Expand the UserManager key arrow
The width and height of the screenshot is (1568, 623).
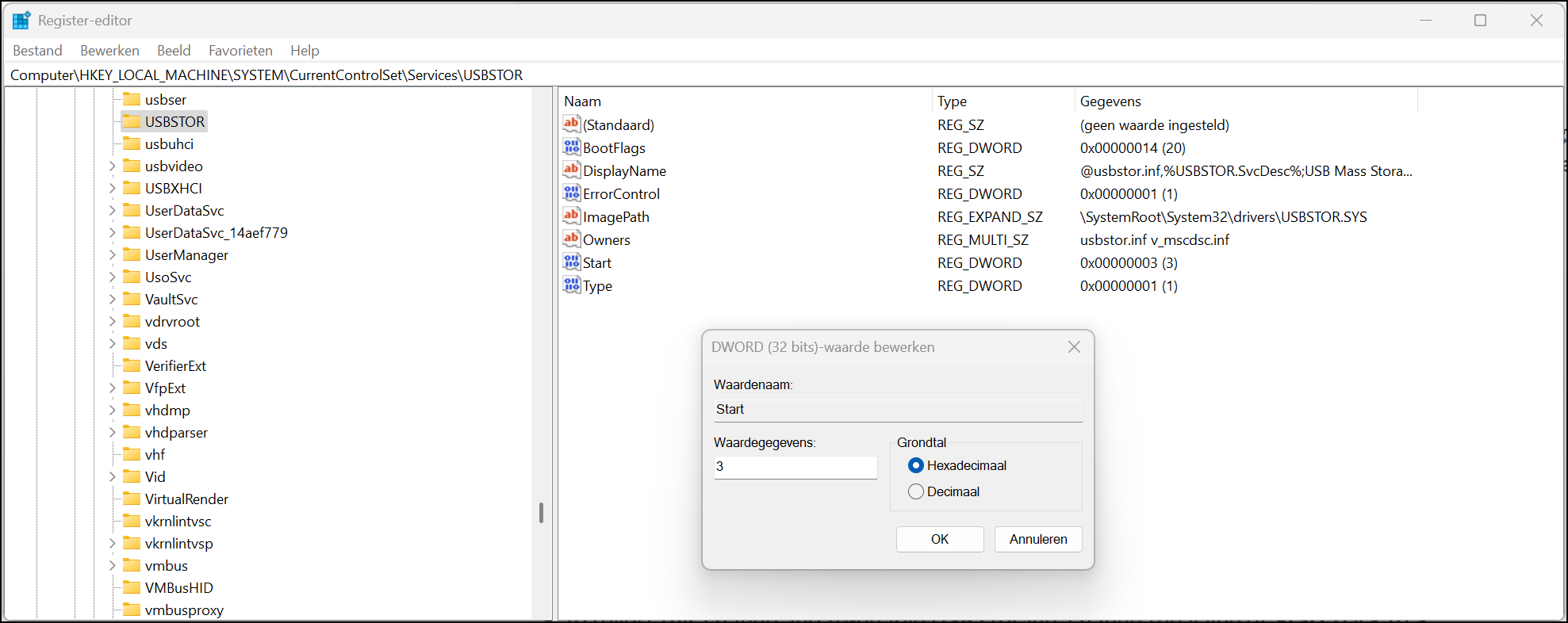(x=113, y=255)
